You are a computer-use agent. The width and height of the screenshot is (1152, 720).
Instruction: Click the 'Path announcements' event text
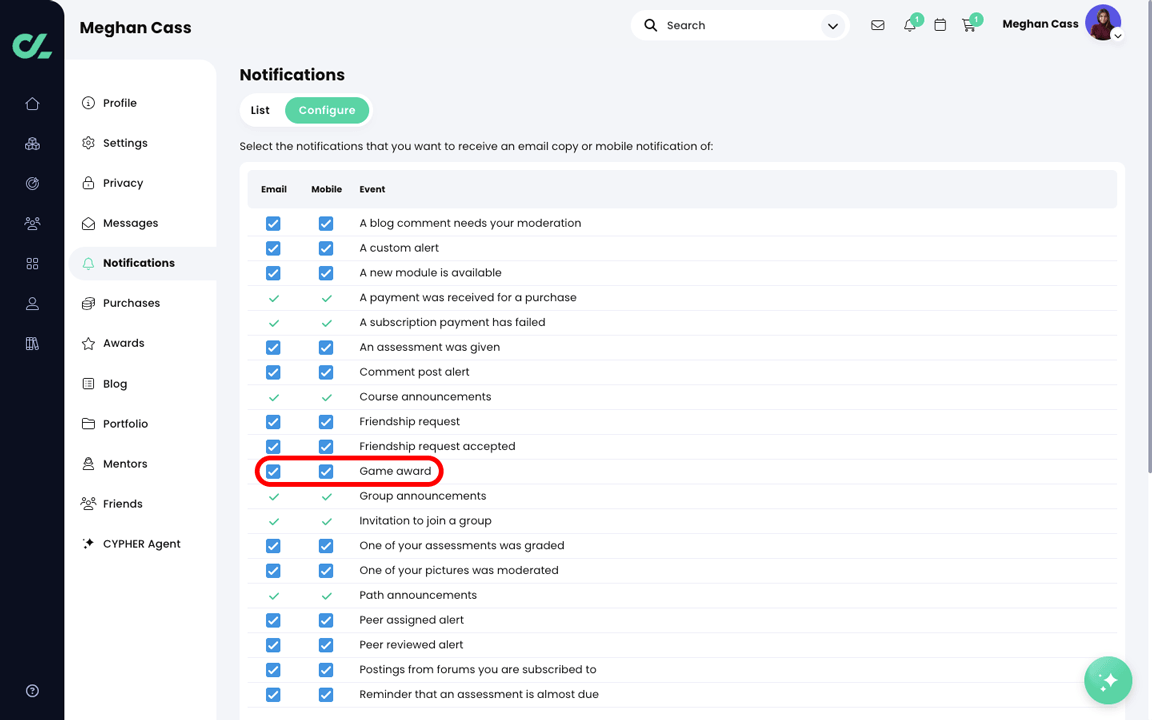click(x=417, y=595)
